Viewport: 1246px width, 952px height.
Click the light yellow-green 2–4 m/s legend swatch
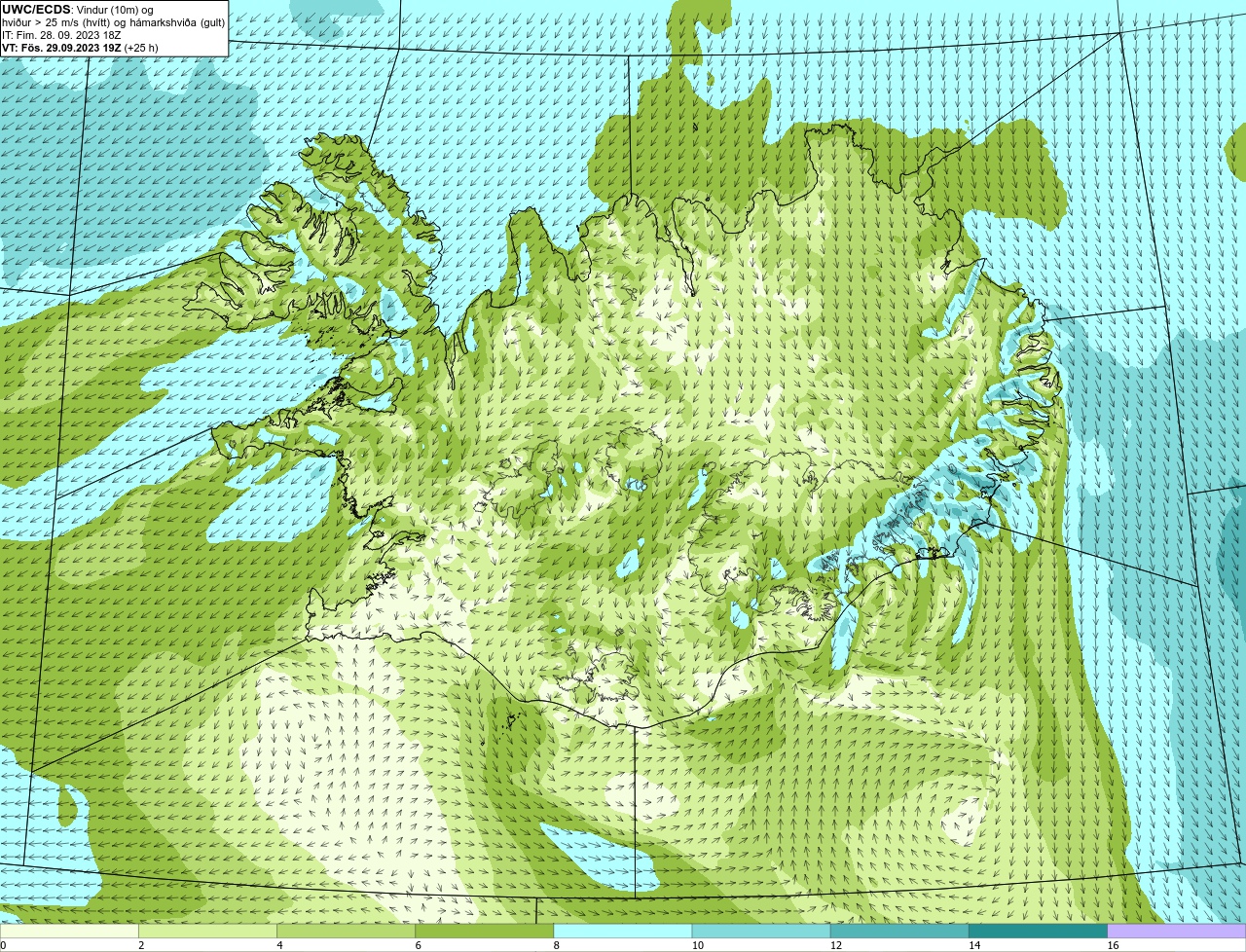(207, 931)
